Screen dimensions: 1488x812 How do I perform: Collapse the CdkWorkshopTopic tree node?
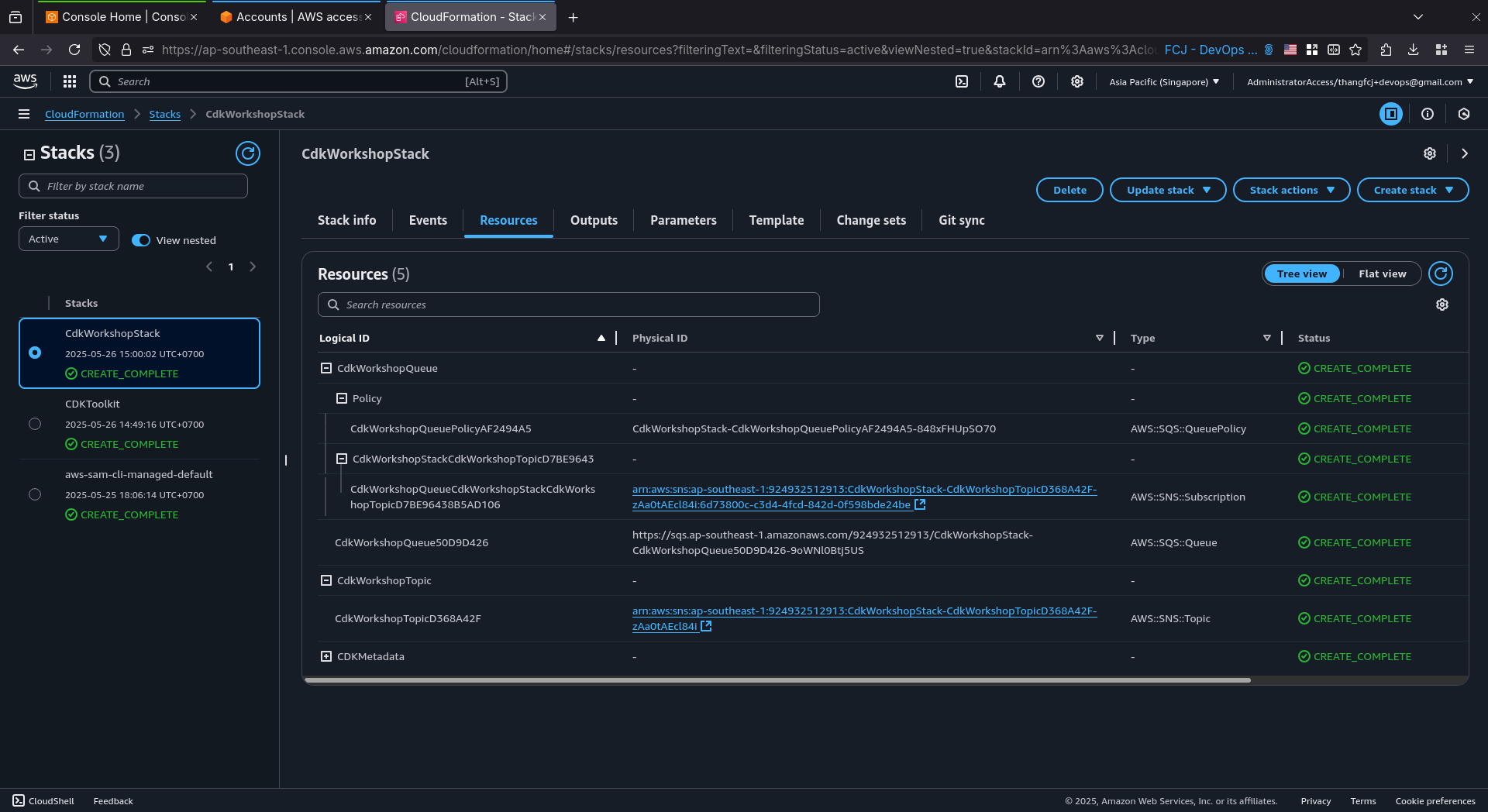click(x=326, y=580)
